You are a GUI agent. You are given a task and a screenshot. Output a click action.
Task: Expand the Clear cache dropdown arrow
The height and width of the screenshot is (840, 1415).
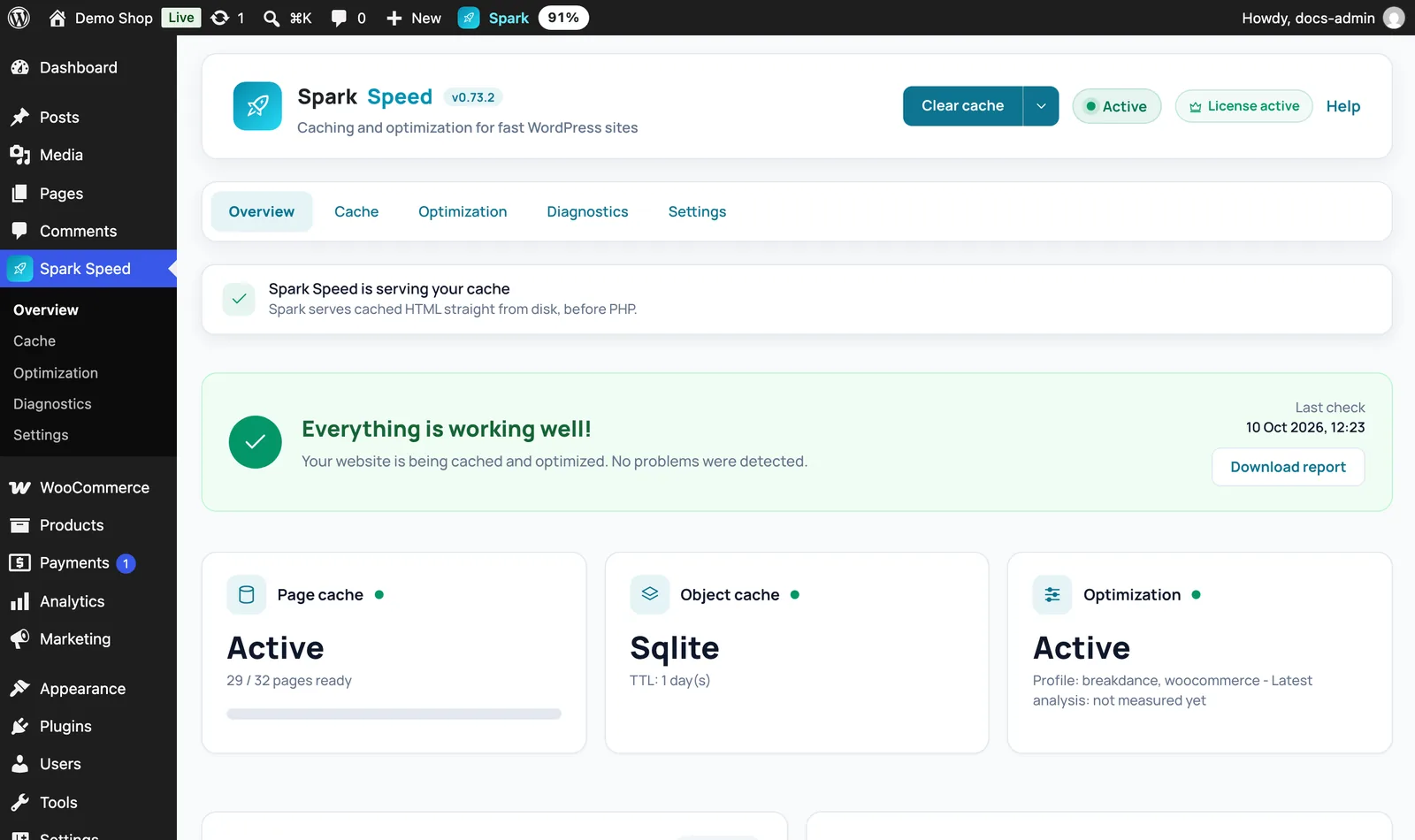1041,106
